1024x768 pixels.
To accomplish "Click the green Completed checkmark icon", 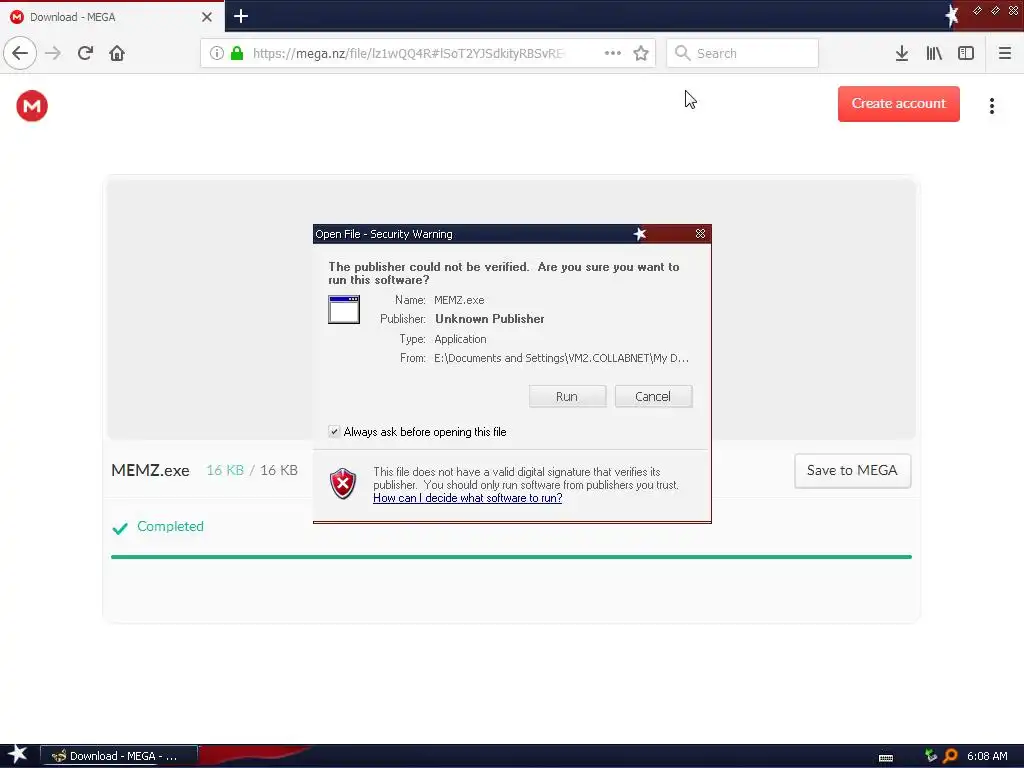I will [120, 528].
